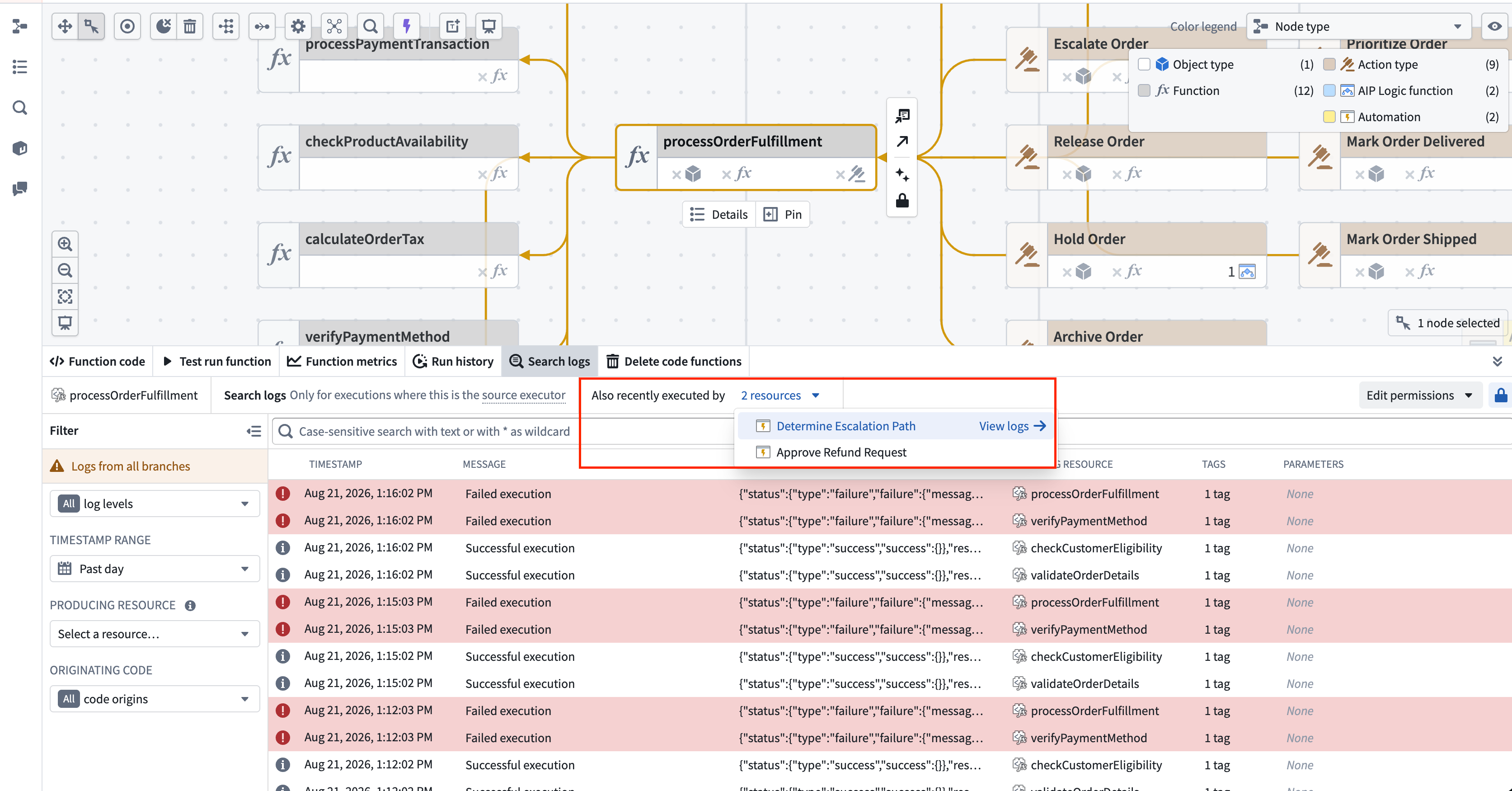This screenshot has height=791, width=1512.
Task: Open the All code origins dropdown
Action: click(x=155, y=699)
